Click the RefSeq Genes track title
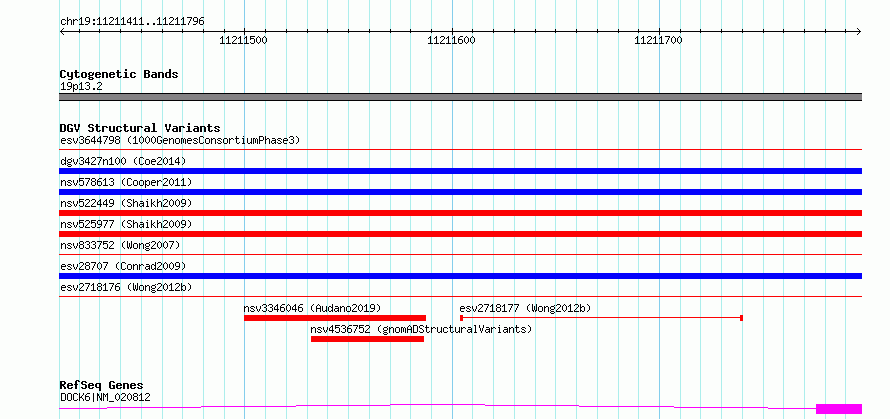Image resolution: width=890 pixels, height=419 pixels. pyautogui.click(x=102, y=386)
